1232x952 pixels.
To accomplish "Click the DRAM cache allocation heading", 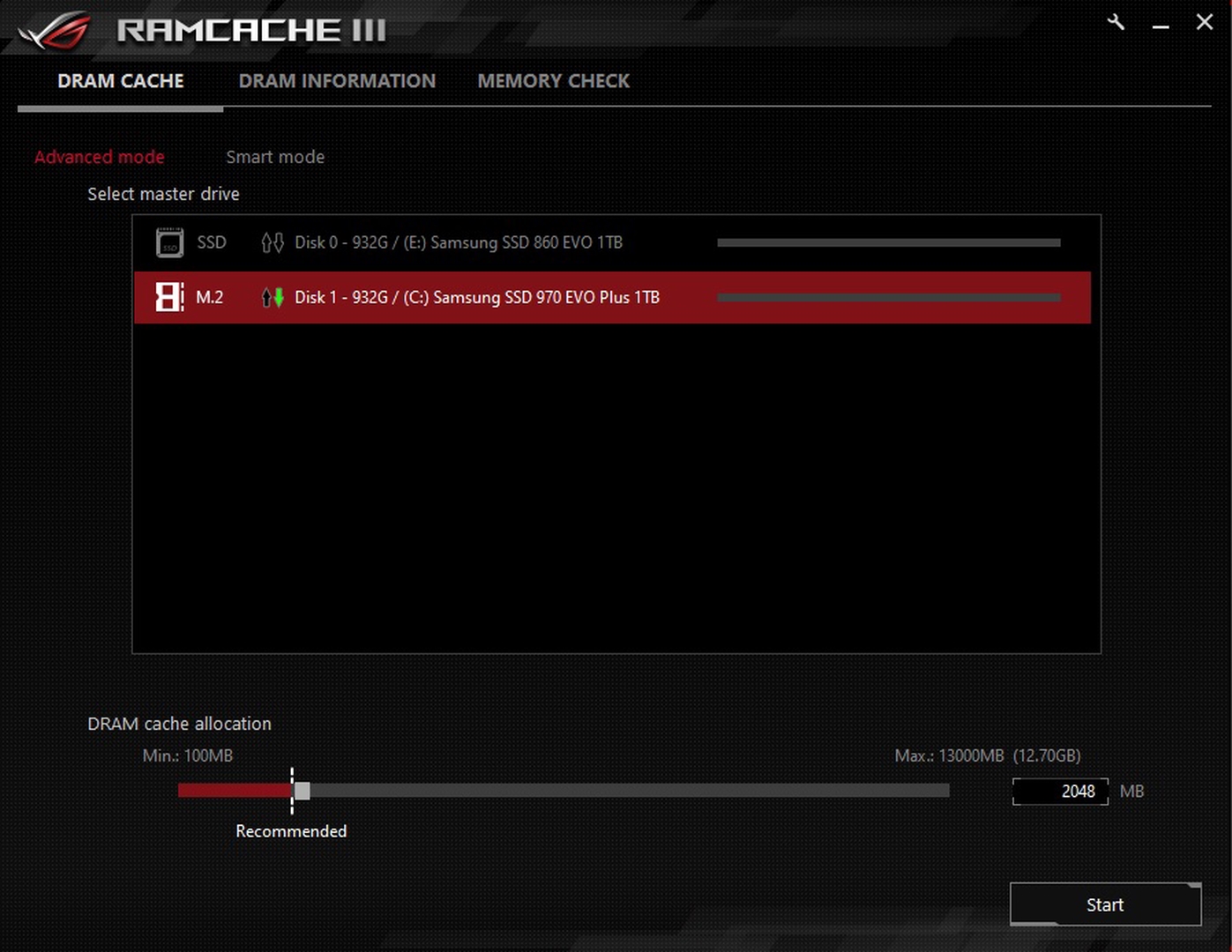I will click(179, 724).
